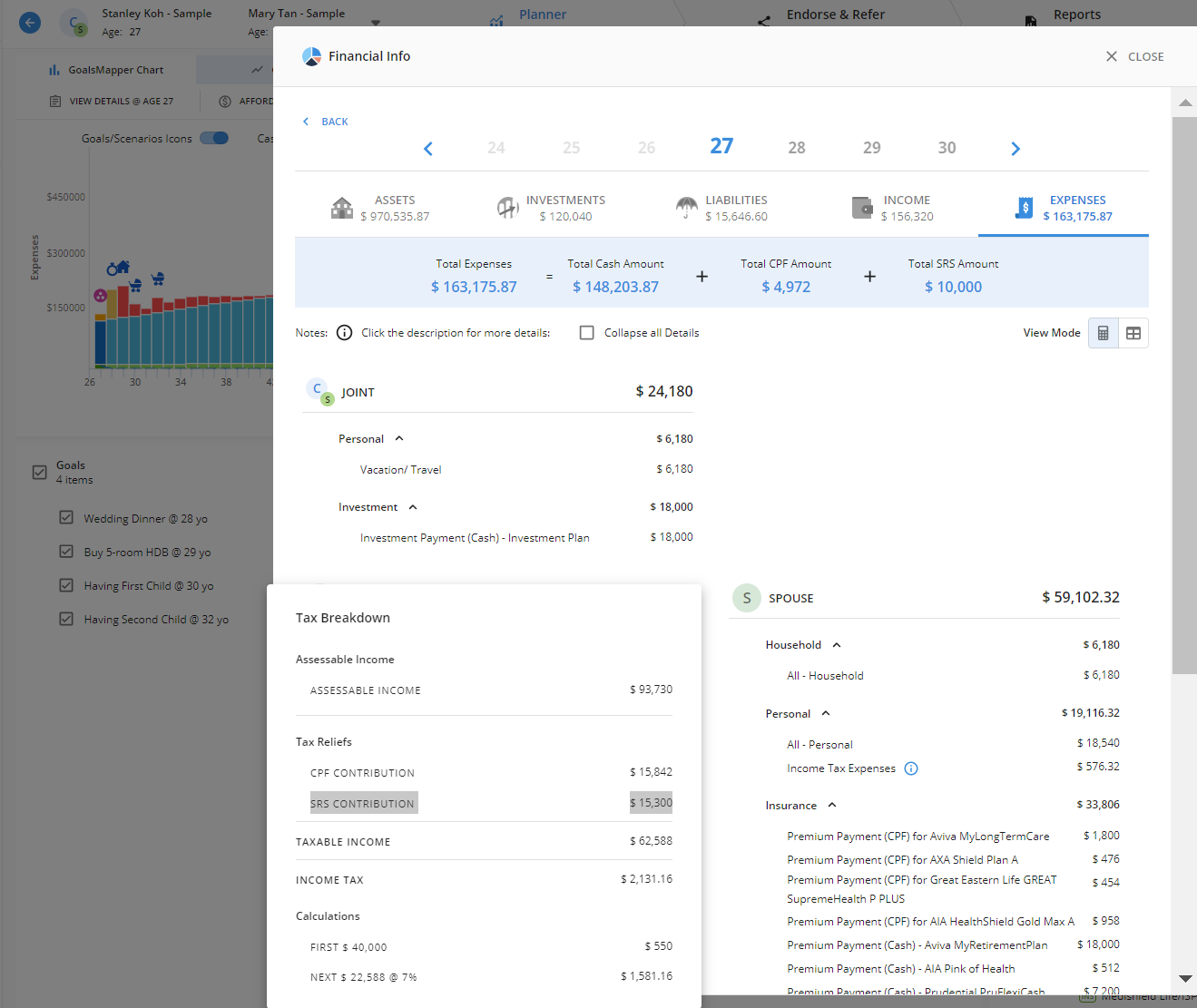The height and width of the screenshot is (1008, 1197).
Task: Click the Income wallet icon
Action: (x=862, y=208)
